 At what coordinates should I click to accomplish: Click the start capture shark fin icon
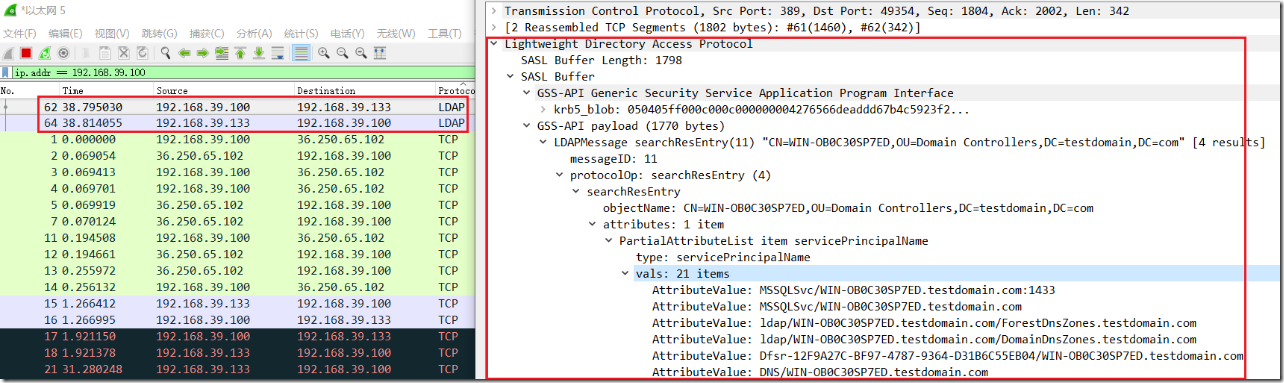click(8, 53)
